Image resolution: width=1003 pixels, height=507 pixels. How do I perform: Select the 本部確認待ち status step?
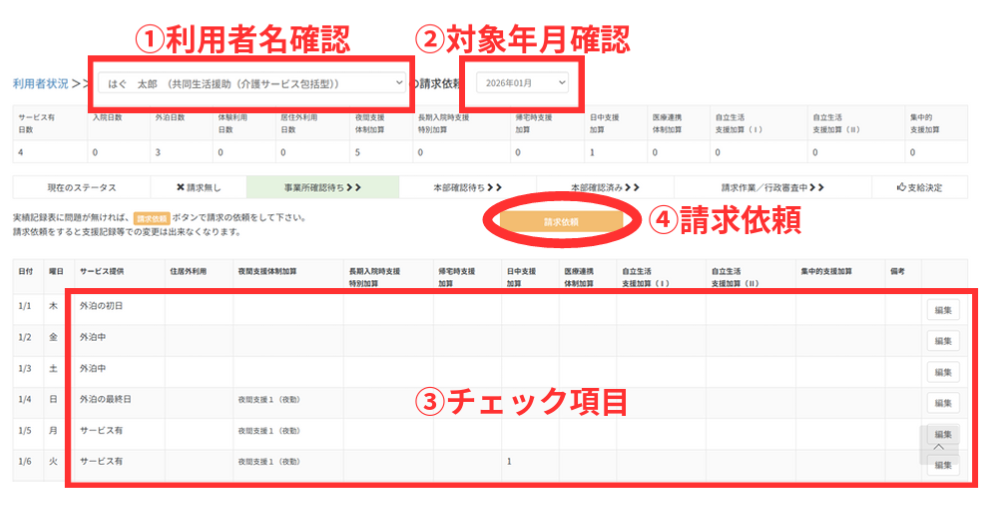click(468, 187)
